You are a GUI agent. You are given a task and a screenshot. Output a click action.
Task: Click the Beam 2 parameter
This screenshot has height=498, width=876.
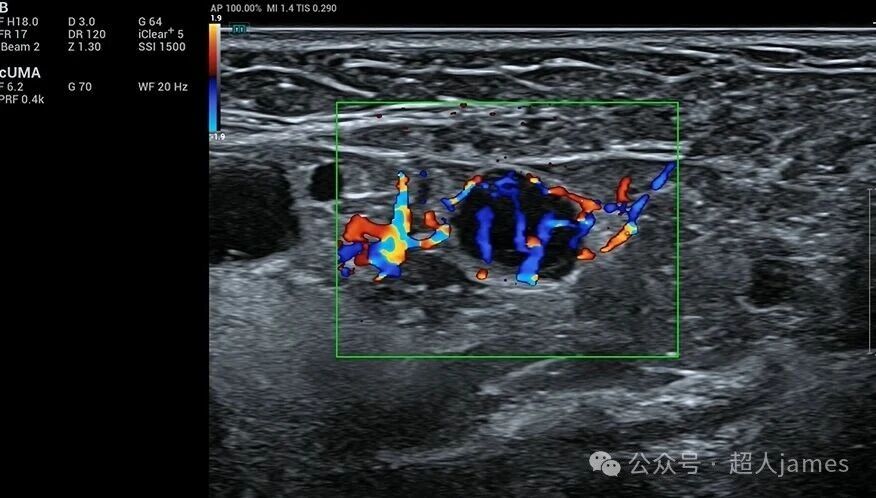click(20, 47)
